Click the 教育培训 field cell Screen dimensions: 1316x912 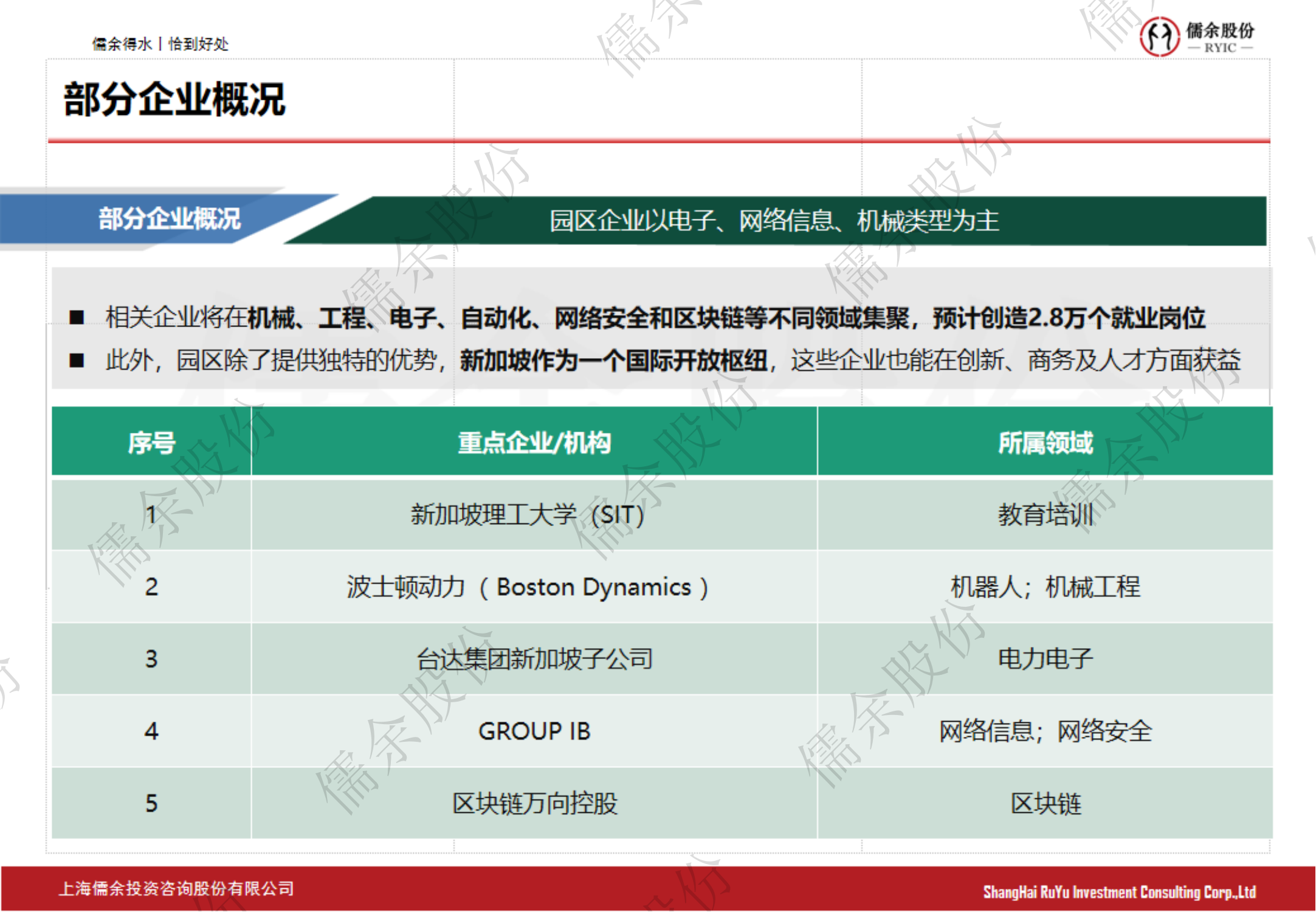click(x=1044, y=515)
